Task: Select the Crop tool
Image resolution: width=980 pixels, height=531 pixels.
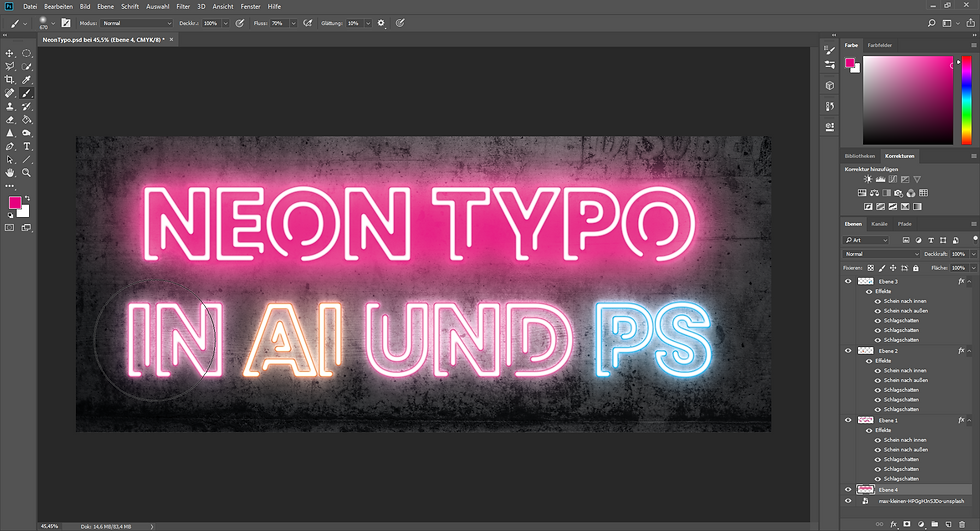Action: click(x=9, y=80)
